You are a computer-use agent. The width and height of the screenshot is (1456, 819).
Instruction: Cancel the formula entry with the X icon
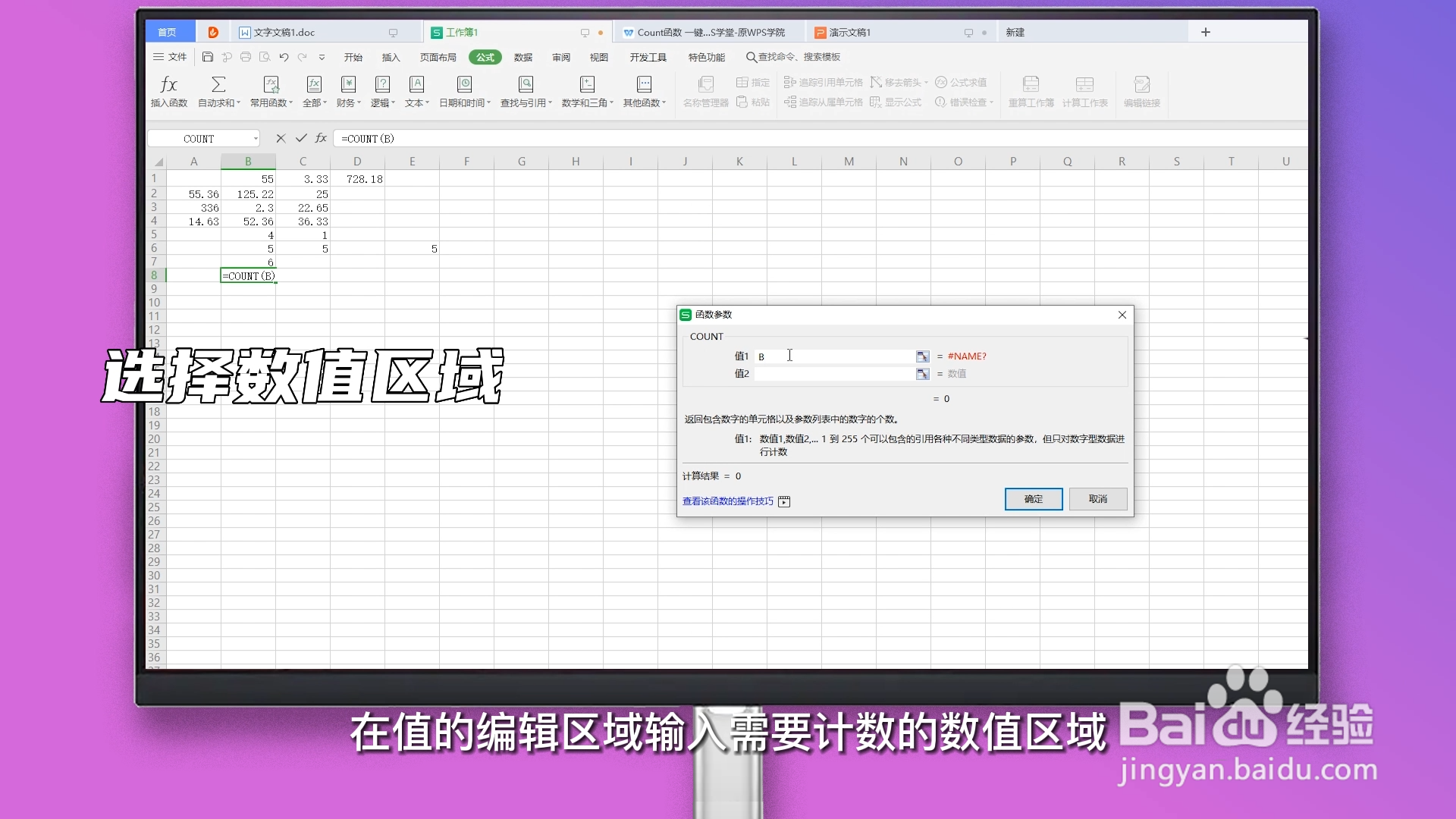pyautogui.click(x=281, y=139)
